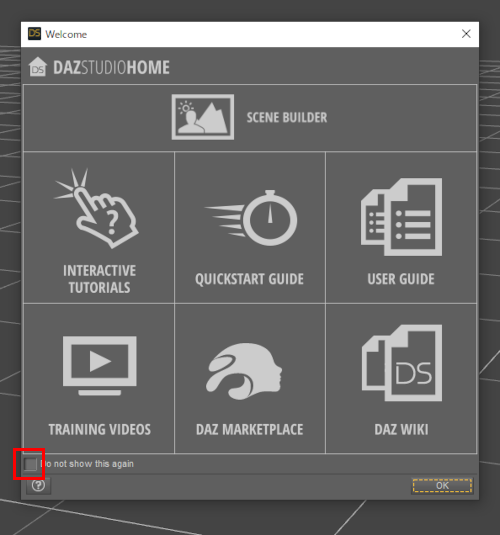
Task: Click OK to dismiss the Welcome dialog
Action: coord(442,486)
